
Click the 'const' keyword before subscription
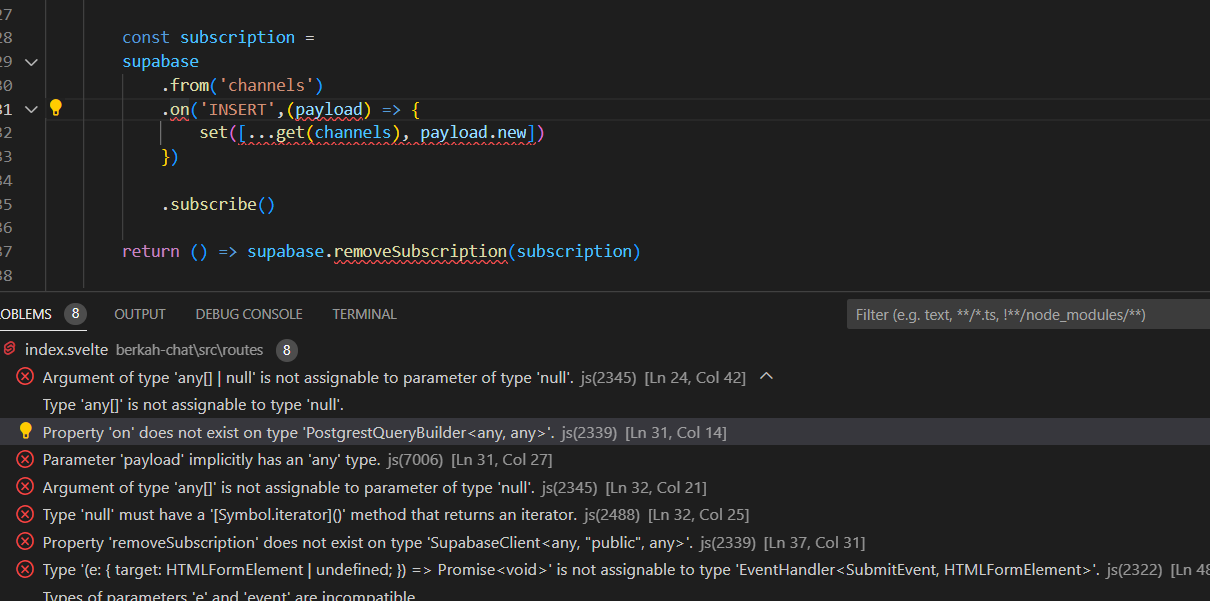pos(146,37)
